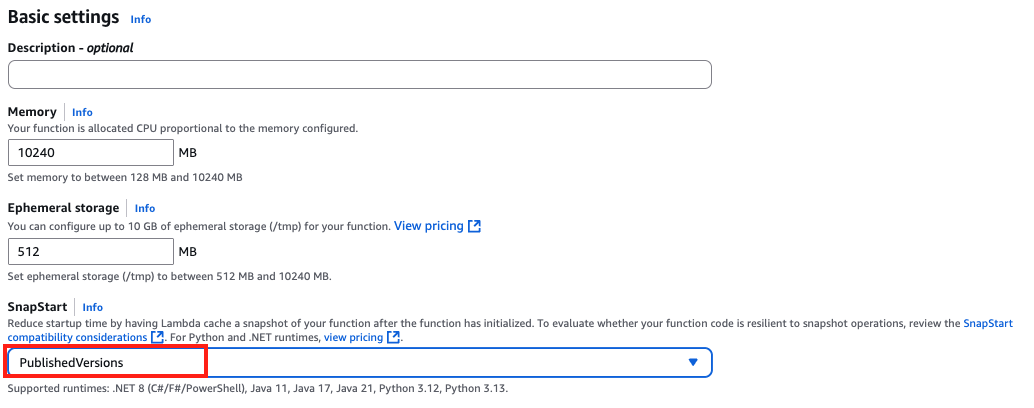Image resolution: width=1034 pixels, height=408 pixels.
Task: Open the Memory Info link
Action: [82, 113]
